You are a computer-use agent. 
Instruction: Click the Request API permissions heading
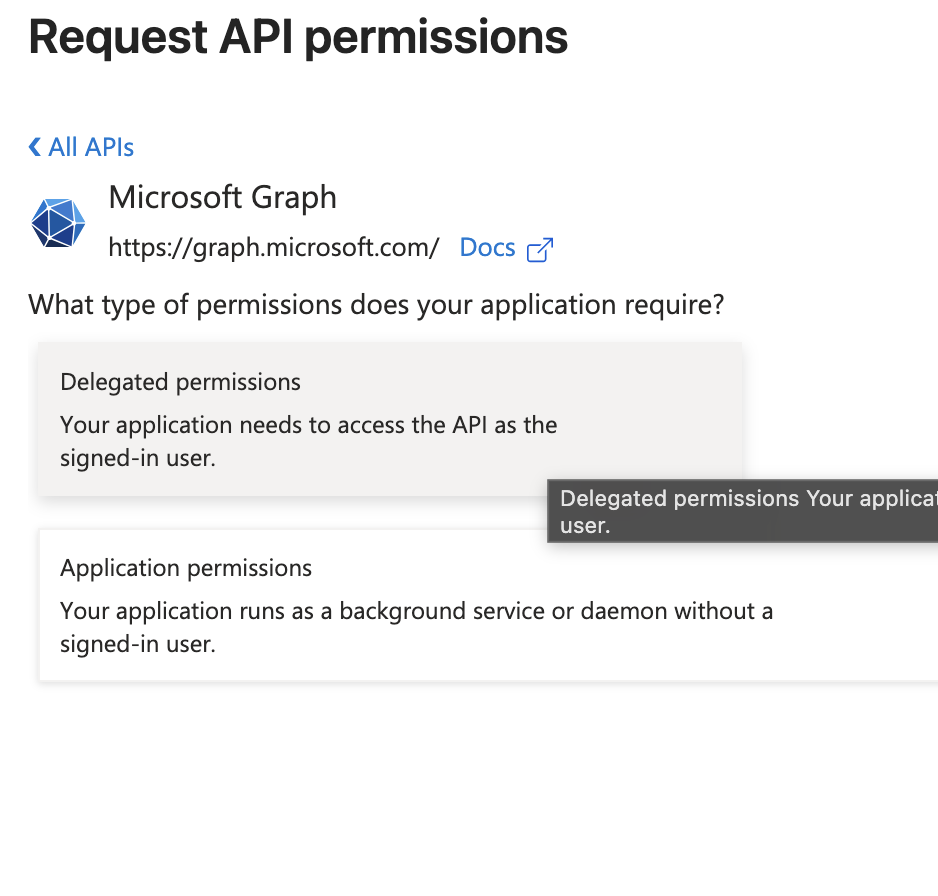[x=298, y=37]
